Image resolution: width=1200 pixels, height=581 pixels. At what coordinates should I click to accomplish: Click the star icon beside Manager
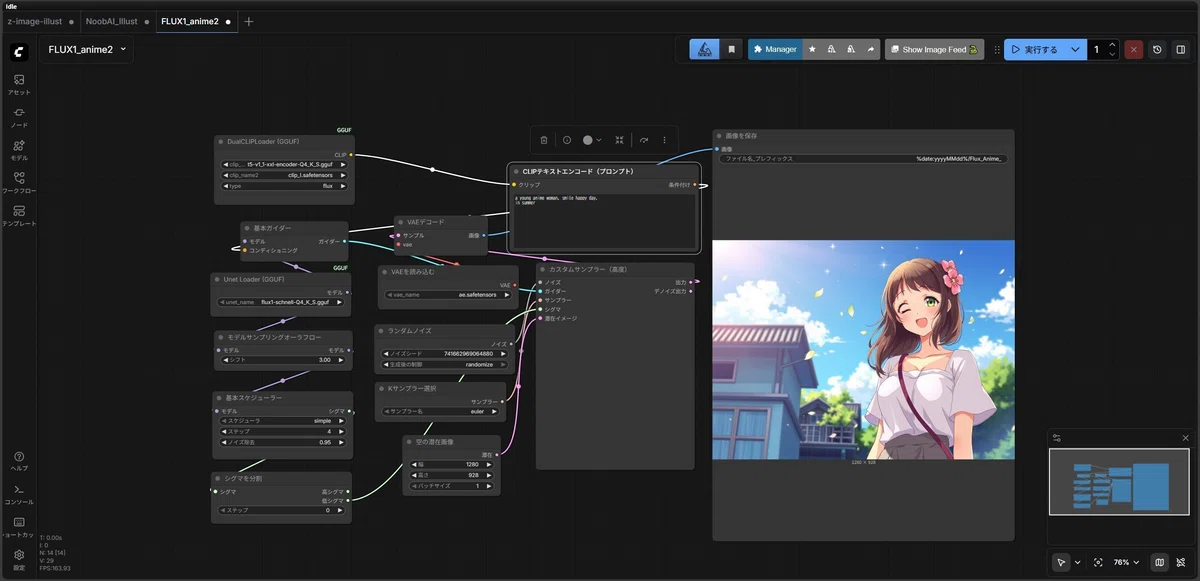[x=812, y=49]
